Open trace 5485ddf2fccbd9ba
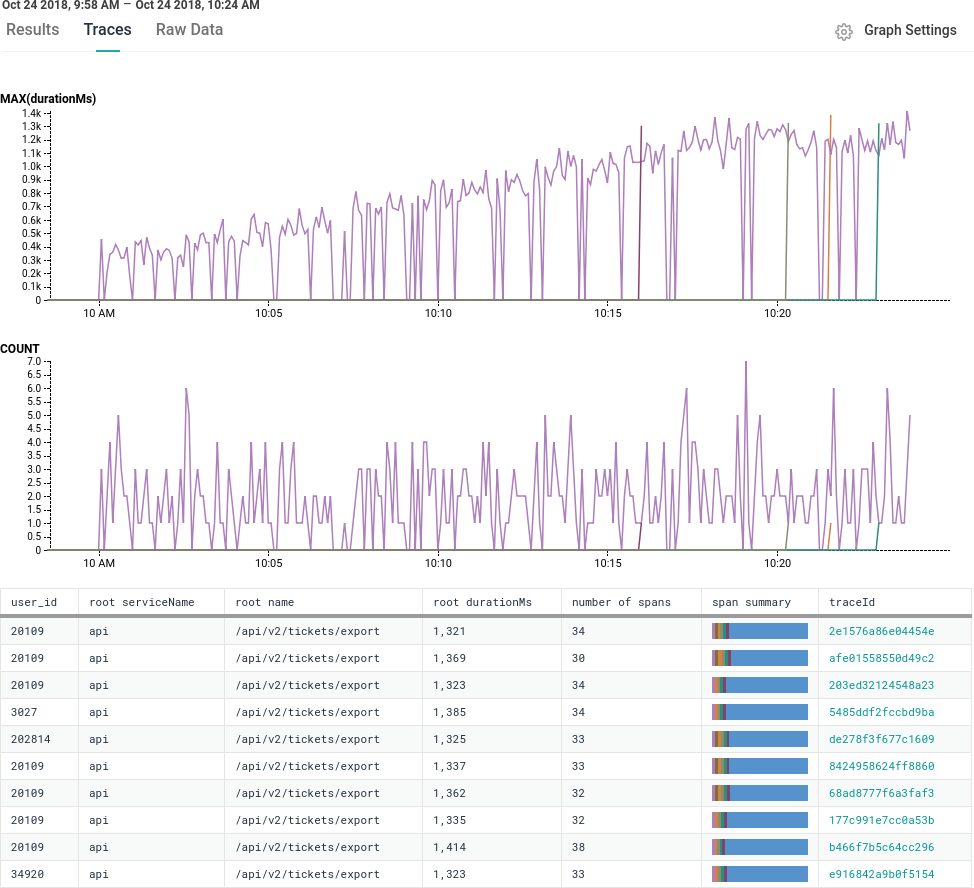Image resolution: width=974 pixels, height=888 pixels. click(880, 712)
